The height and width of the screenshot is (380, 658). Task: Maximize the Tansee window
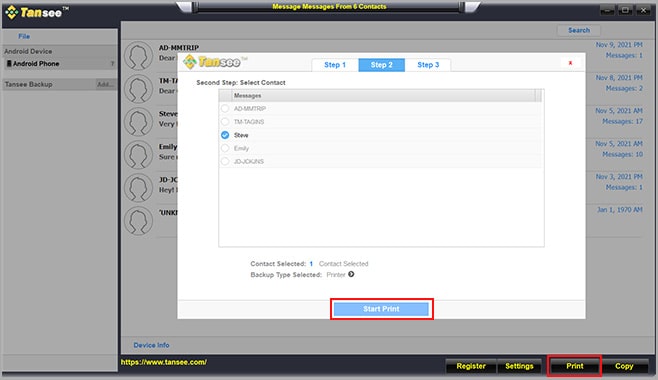point(625,10)
